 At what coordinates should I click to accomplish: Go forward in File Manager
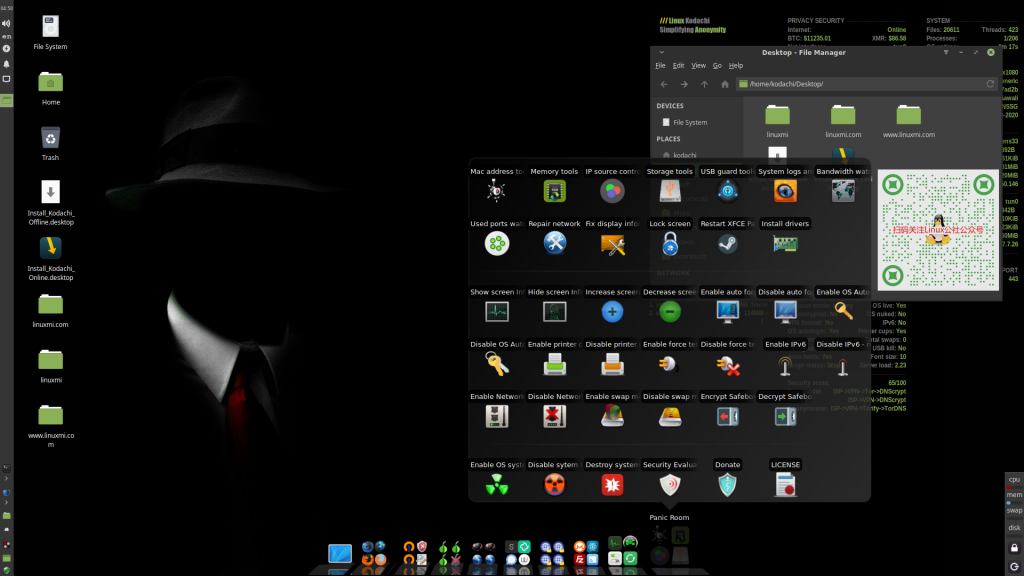684,84
